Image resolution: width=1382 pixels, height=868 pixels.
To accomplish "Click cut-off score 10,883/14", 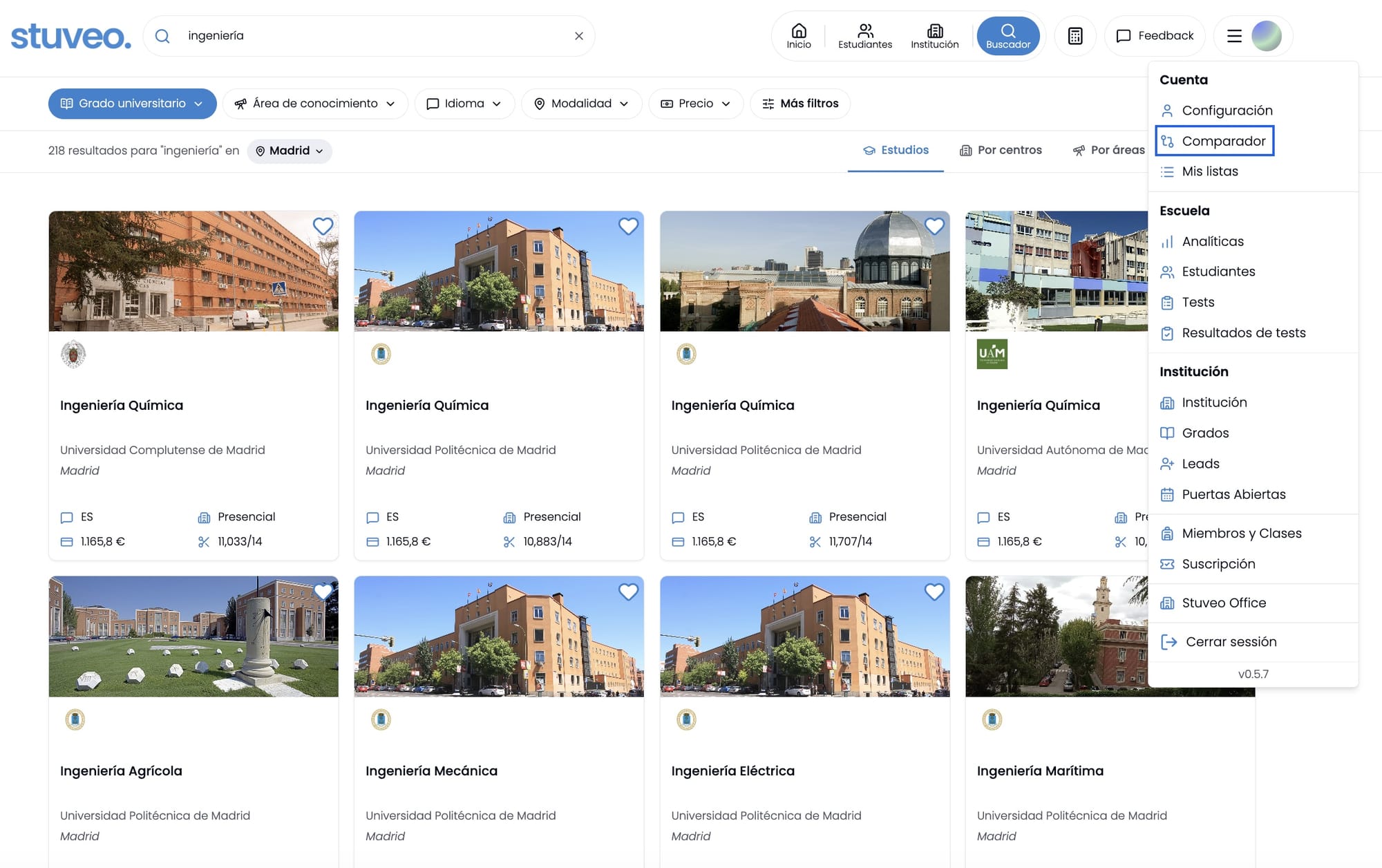I will point(547,542).
